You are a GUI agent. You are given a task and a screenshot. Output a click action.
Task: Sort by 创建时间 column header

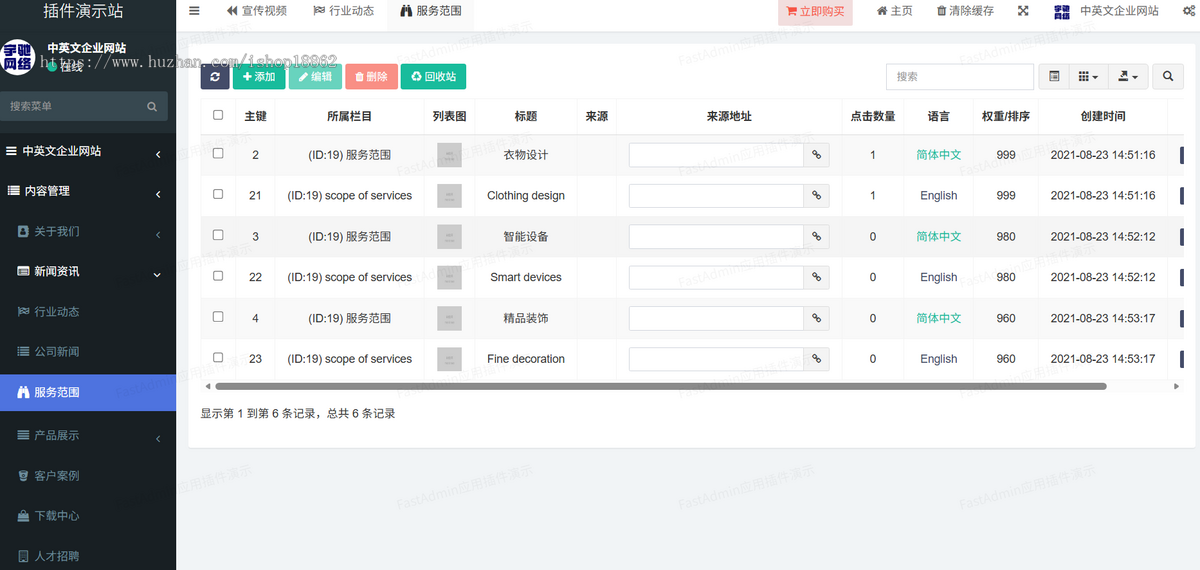[x=1103, y=116]
